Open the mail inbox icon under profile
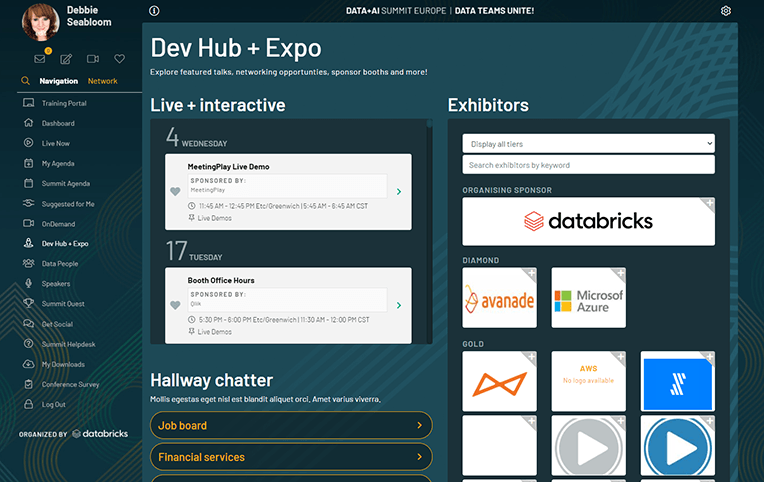Viewport: 764px width, 482px height. click(40, 59)
